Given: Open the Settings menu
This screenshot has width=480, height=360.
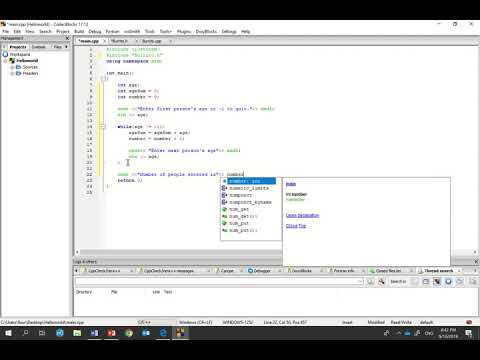Looking at the screenshot, I should (x=229, y=31).
